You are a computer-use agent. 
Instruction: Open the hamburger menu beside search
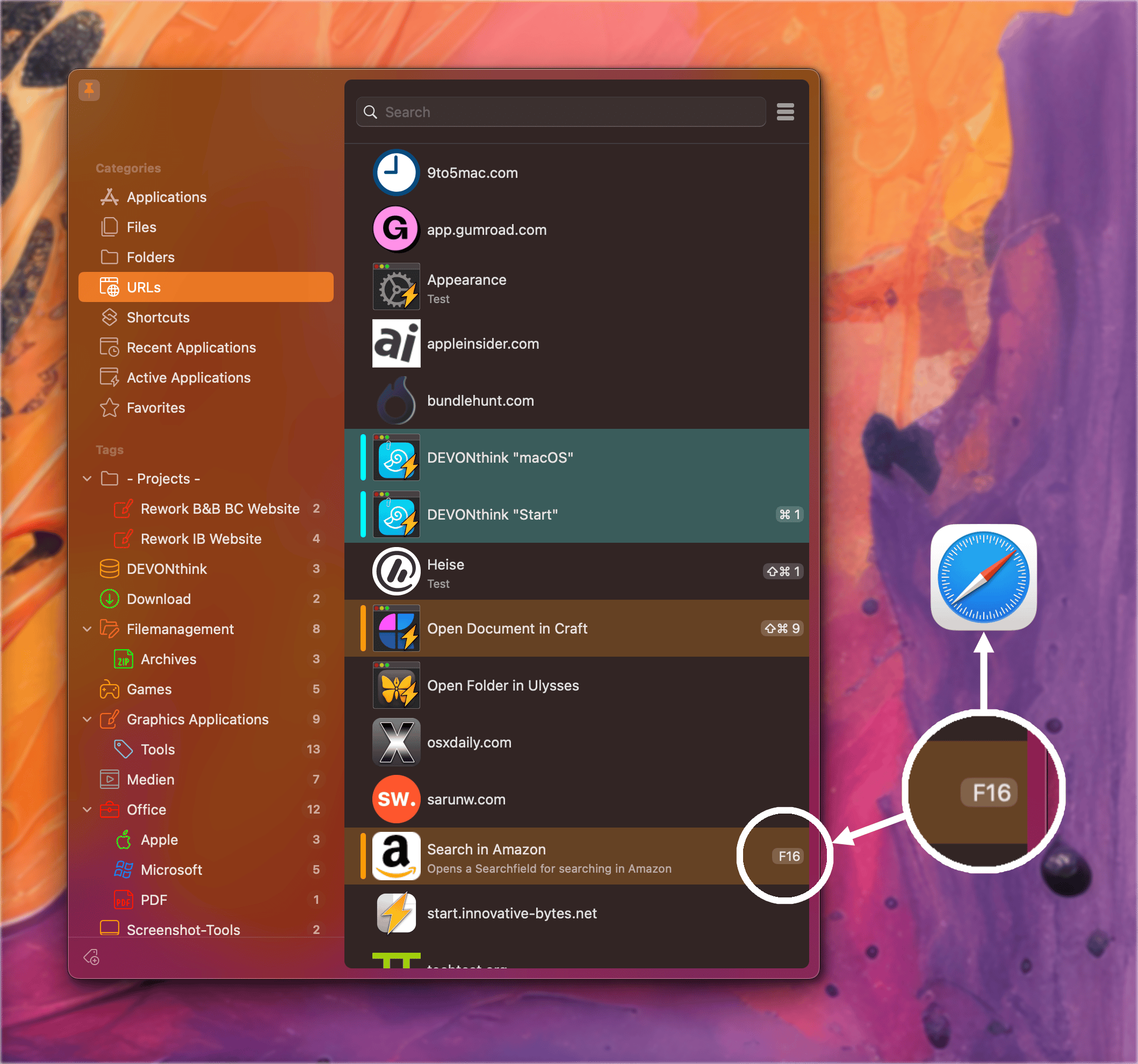click(786, 112)
